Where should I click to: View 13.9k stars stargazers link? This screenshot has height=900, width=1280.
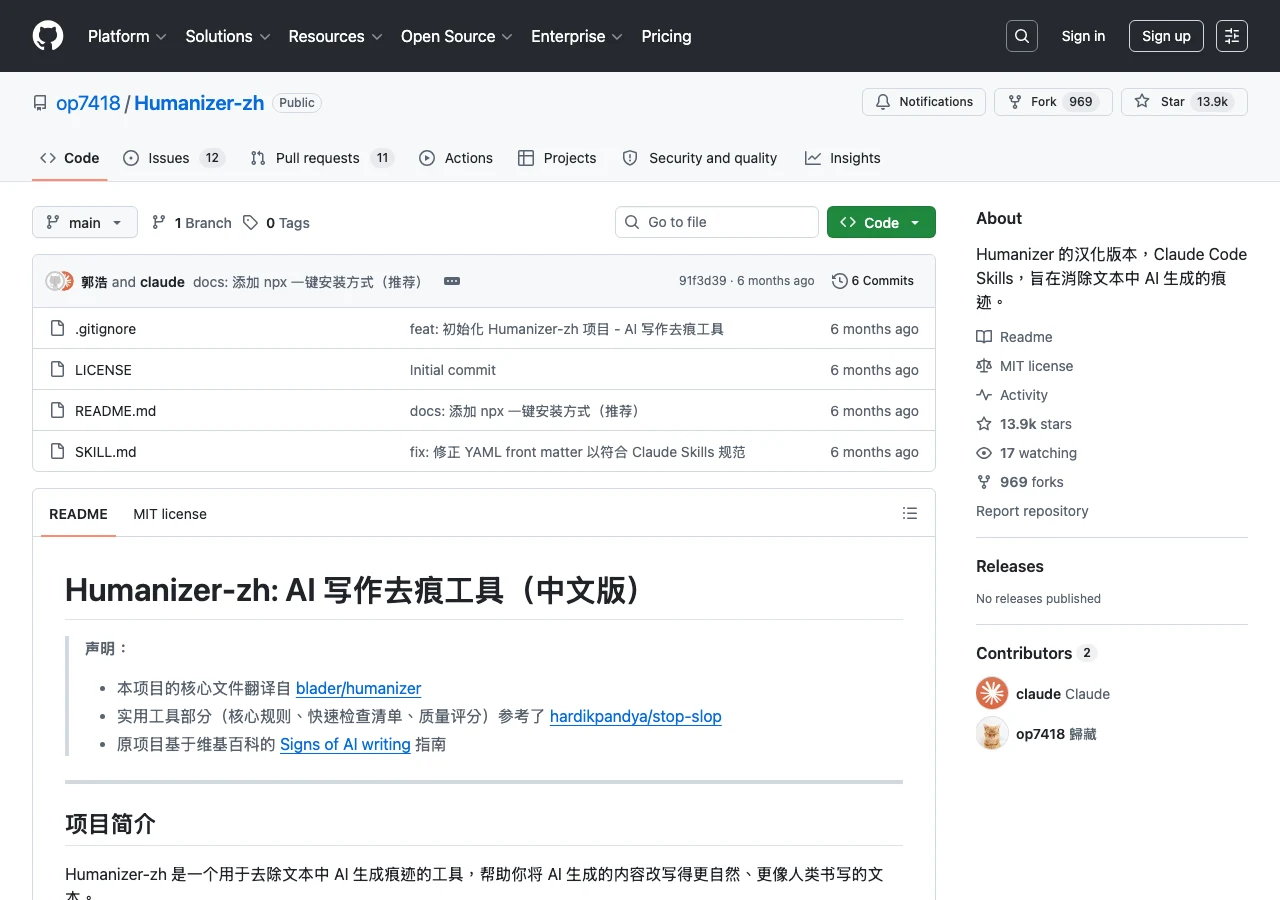coord(1024,424)
